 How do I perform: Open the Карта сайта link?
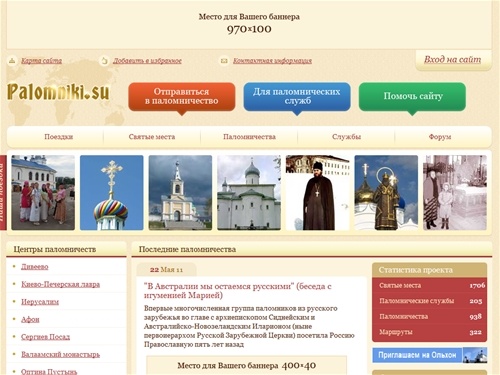pyautogui.click(x=41, y=61)
